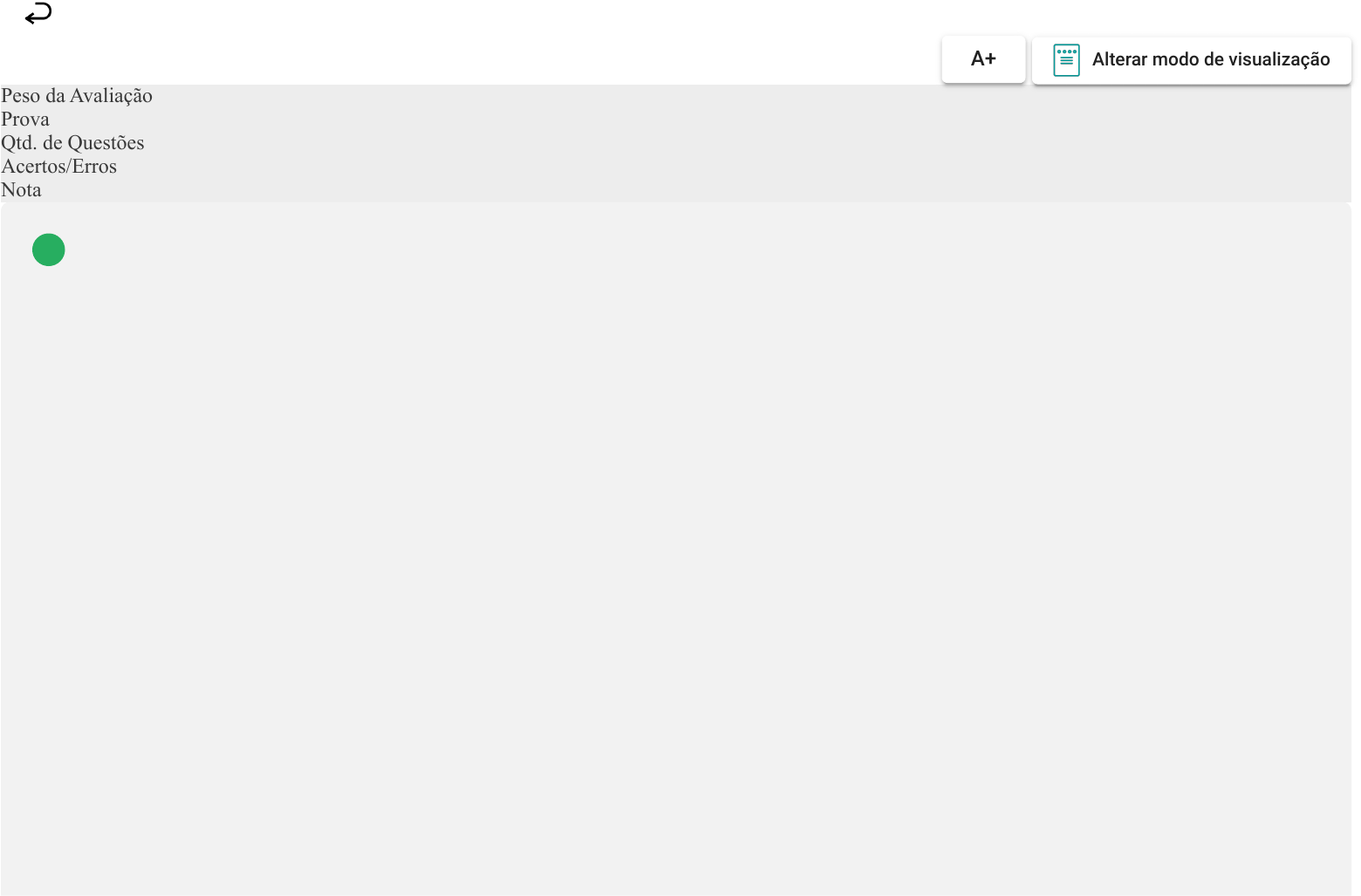Click the A+ button
This screenshot has height=896, width=1361.
click(983, 59)
